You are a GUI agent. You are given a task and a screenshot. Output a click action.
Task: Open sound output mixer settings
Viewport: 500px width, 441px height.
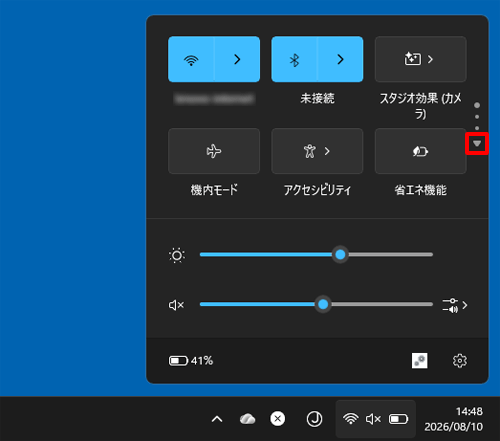coord(455,305)
